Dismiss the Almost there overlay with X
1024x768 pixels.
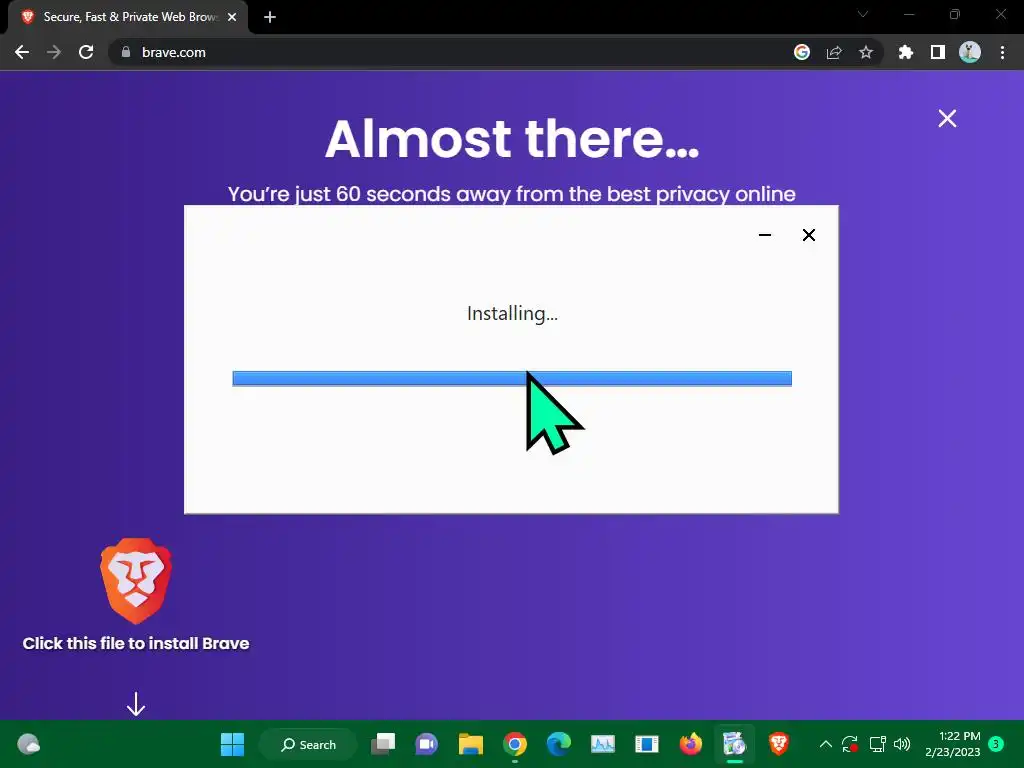click(x=947, y=118)
